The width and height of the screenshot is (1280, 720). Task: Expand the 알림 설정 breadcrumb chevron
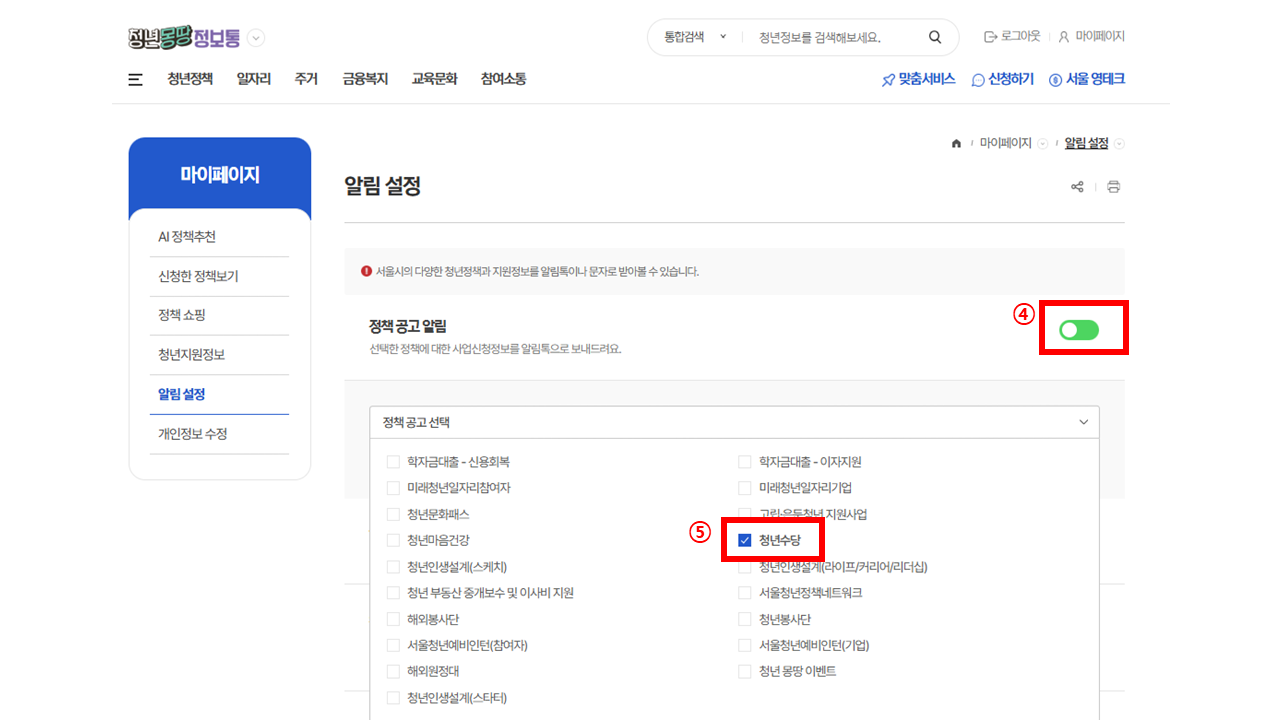click(1119, 144)
